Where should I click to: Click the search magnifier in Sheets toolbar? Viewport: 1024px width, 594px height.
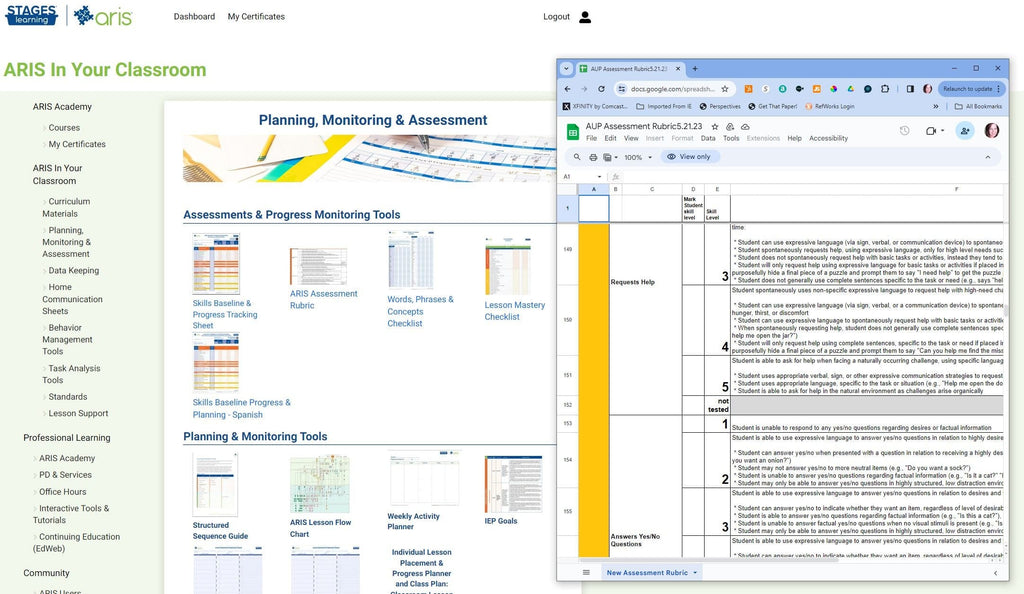coord(578,157)
